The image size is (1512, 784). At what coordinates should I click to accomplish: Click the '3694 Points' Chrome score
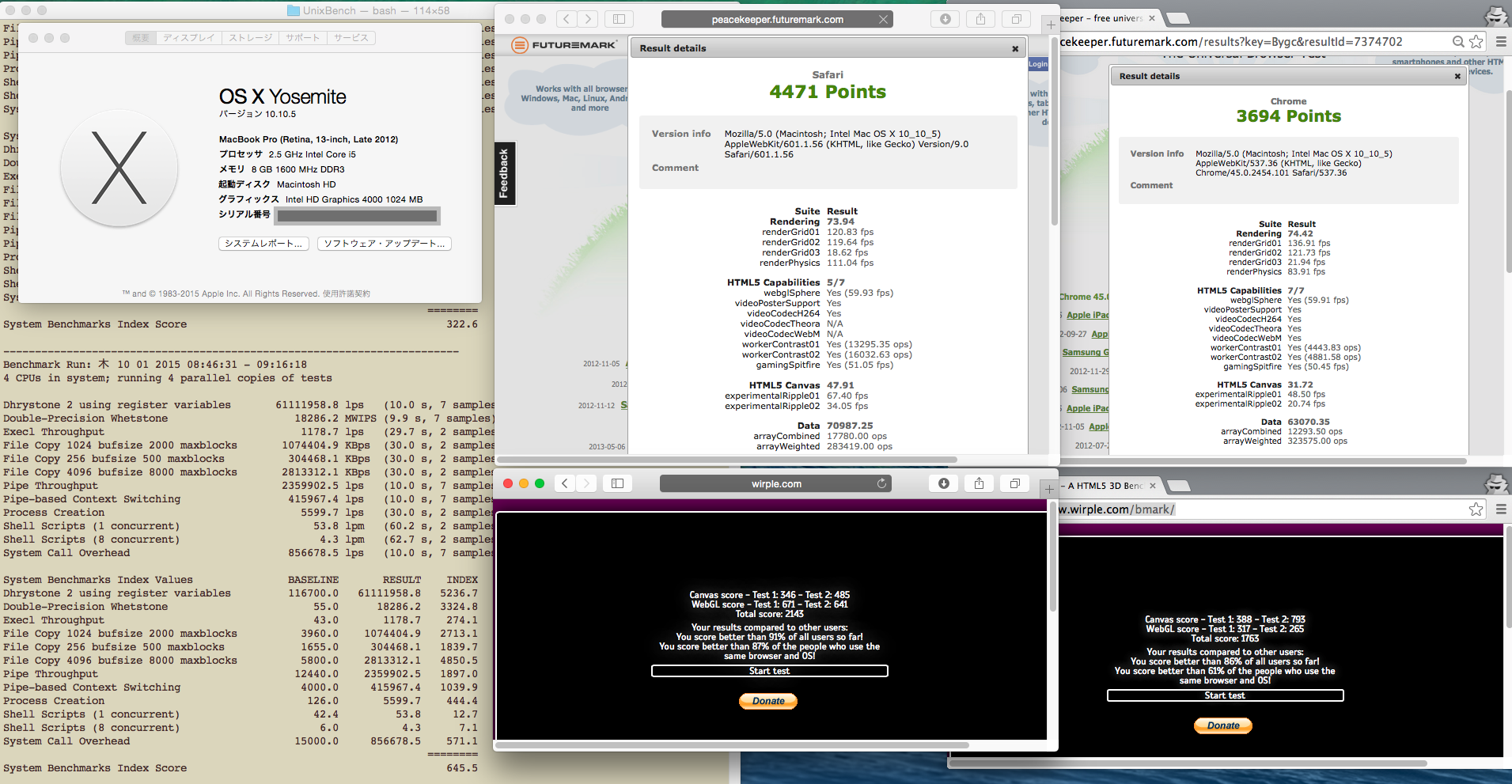click(x=1289, y=116)
